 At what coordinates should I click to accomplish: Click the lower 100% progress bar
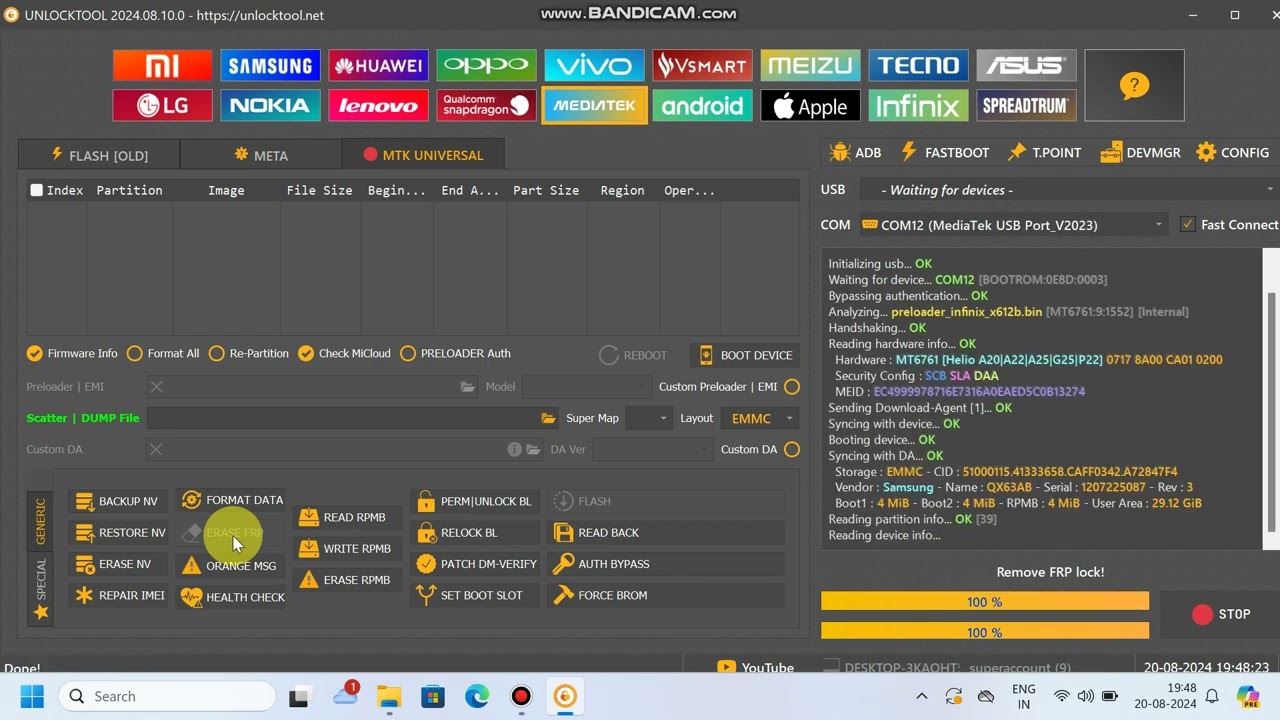(x=985, y=632)
